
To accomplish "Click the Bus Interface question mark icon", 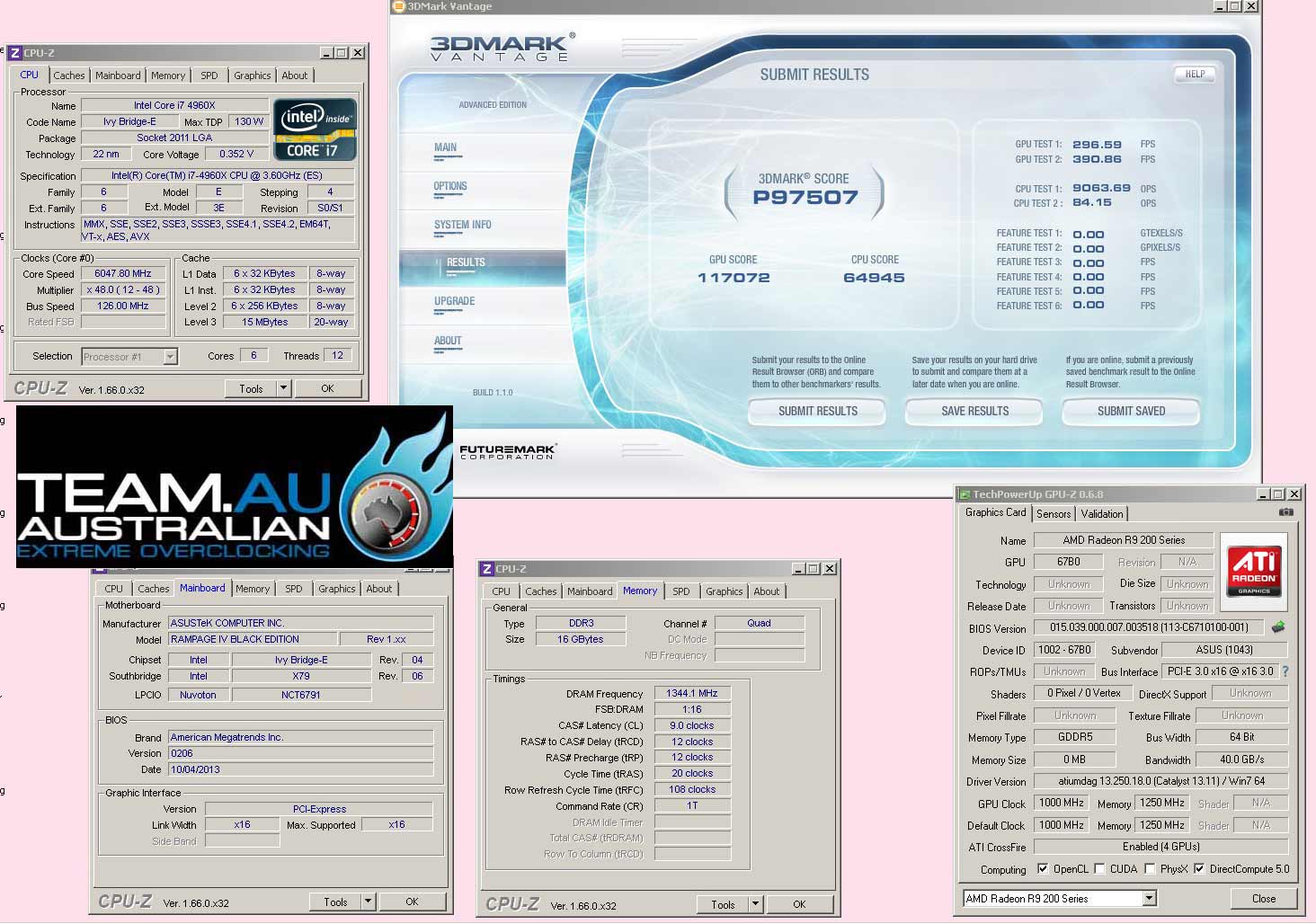I will [1285, 671].
